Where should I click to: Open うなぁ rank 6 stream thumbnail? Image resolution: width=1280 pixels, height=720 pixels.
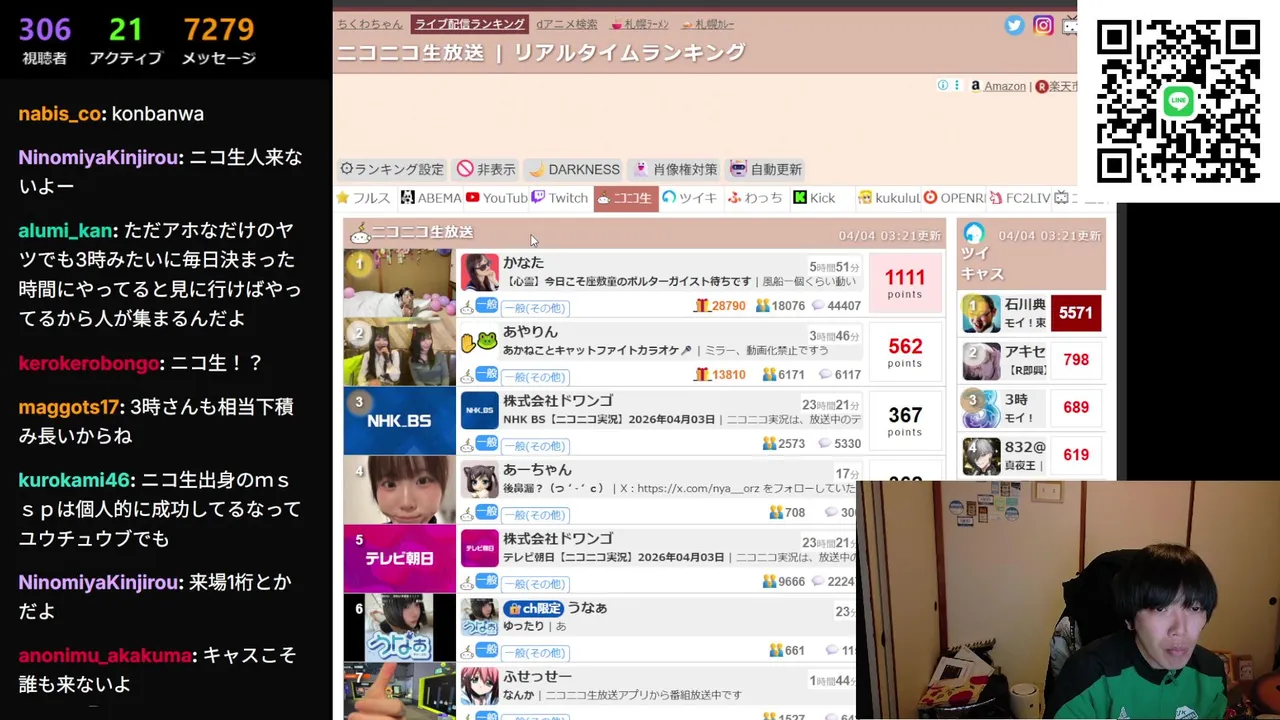pyautogui.click(x=399, y=628)
